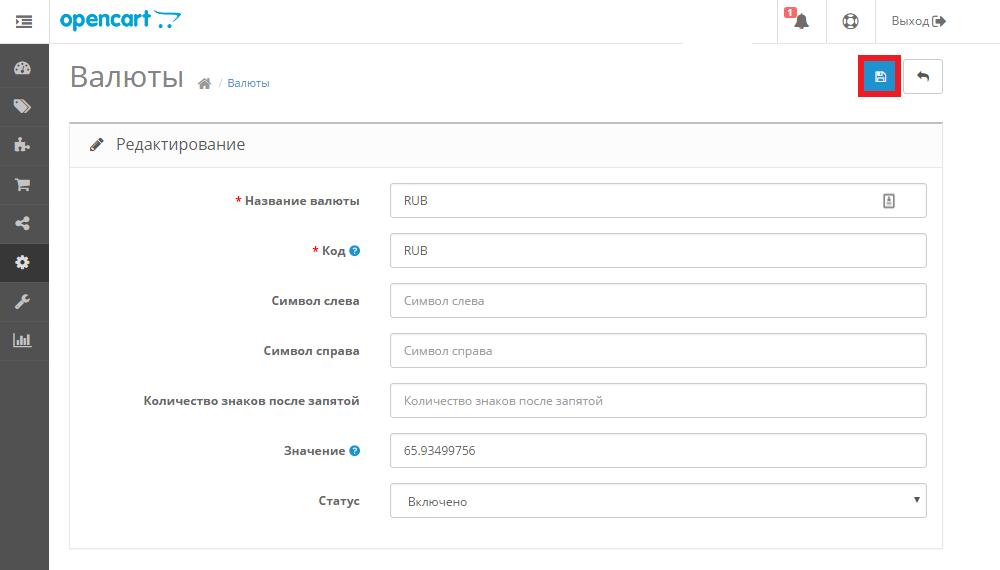Open the Reports bar chart sidebar icon
The width and height of the screenshot is (1000, 570).
pyautogui.click(x=23, y=340)
